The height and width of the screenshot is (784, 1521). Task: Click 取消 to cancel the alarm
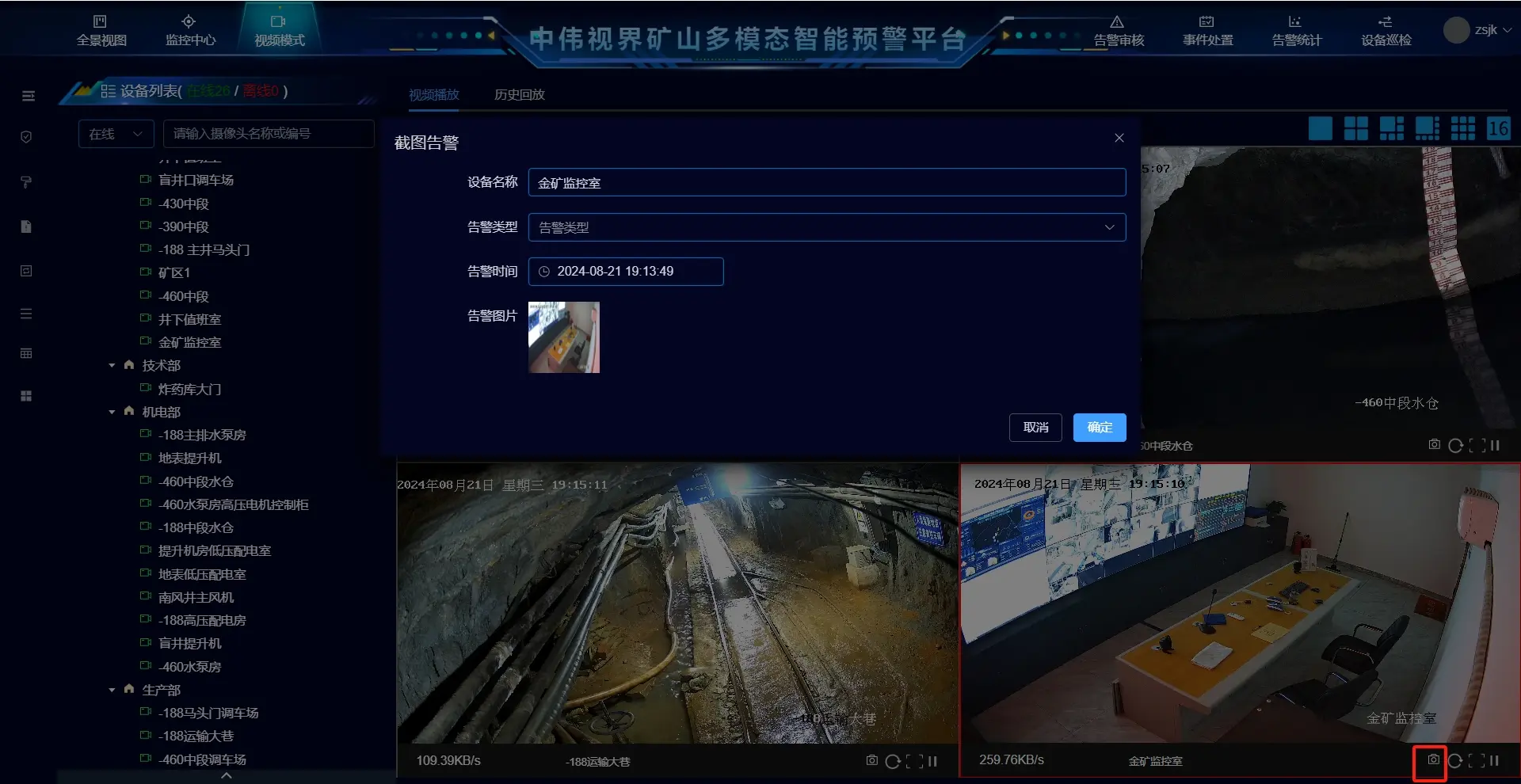1035,428
